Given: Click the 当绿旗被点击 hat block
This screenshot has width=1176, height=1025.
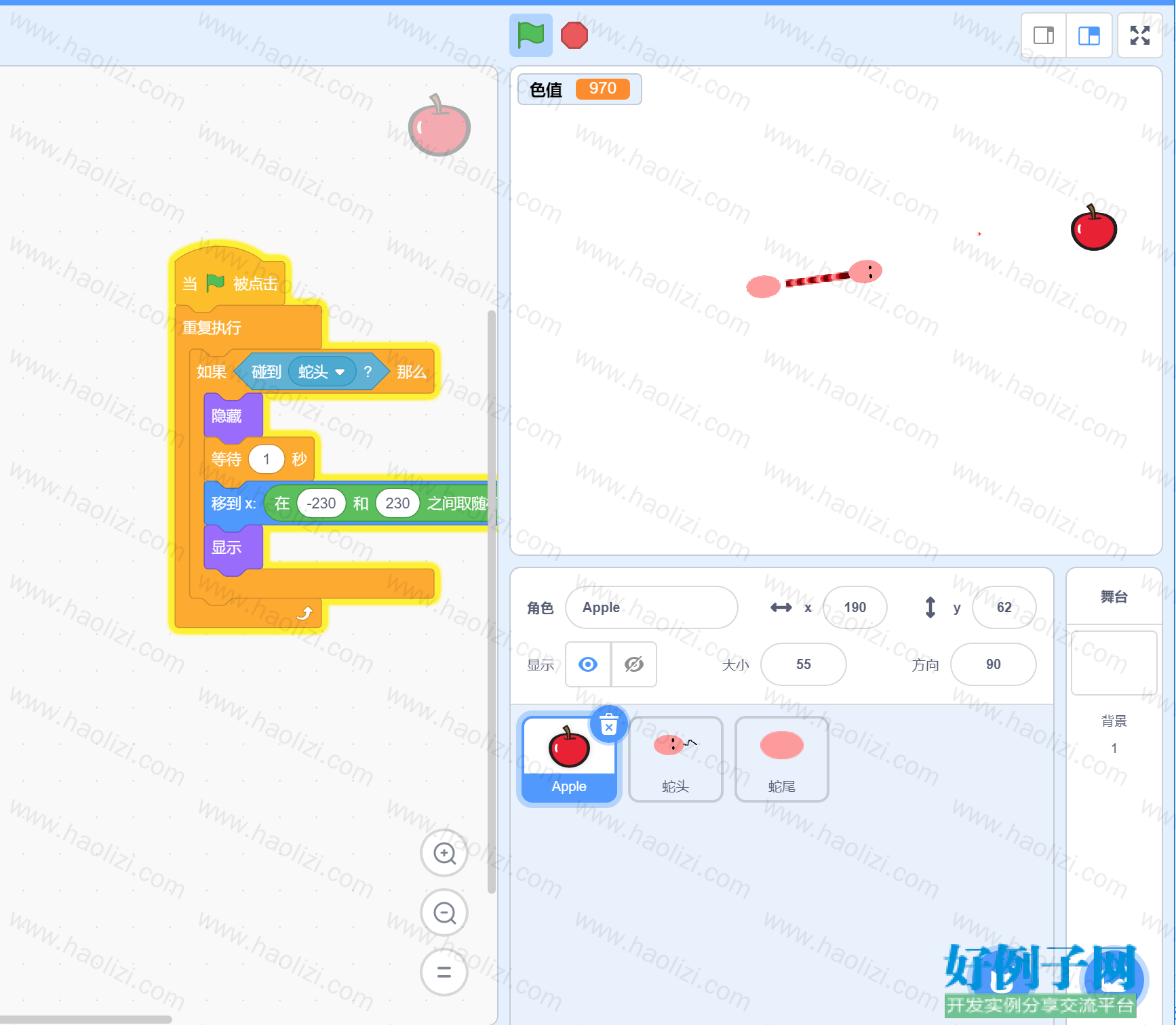Looking at the screenshot, I should [x=231, y=278].
